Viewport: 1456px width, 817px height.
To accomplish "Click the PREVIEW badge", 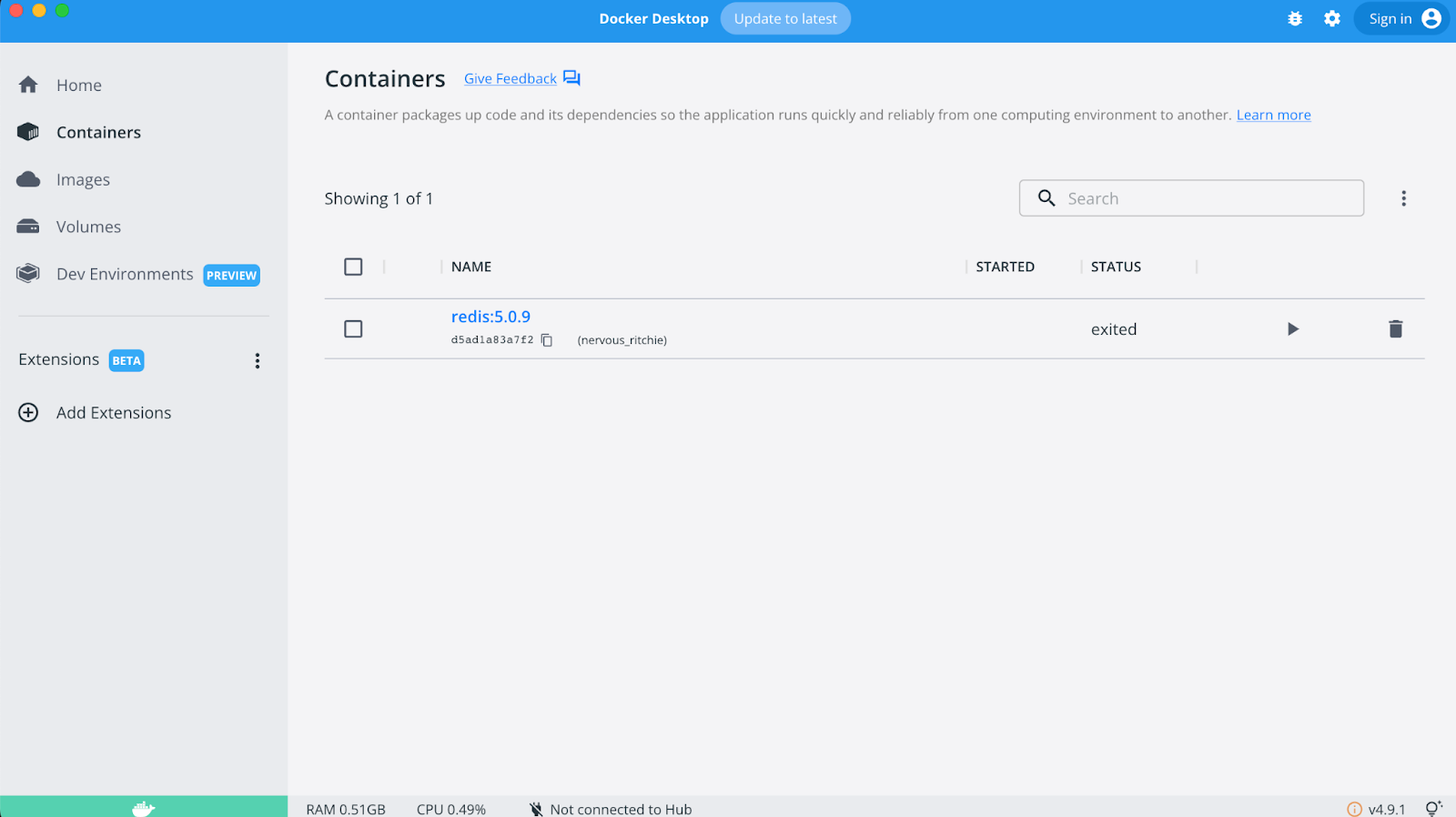I will point(231,276).
